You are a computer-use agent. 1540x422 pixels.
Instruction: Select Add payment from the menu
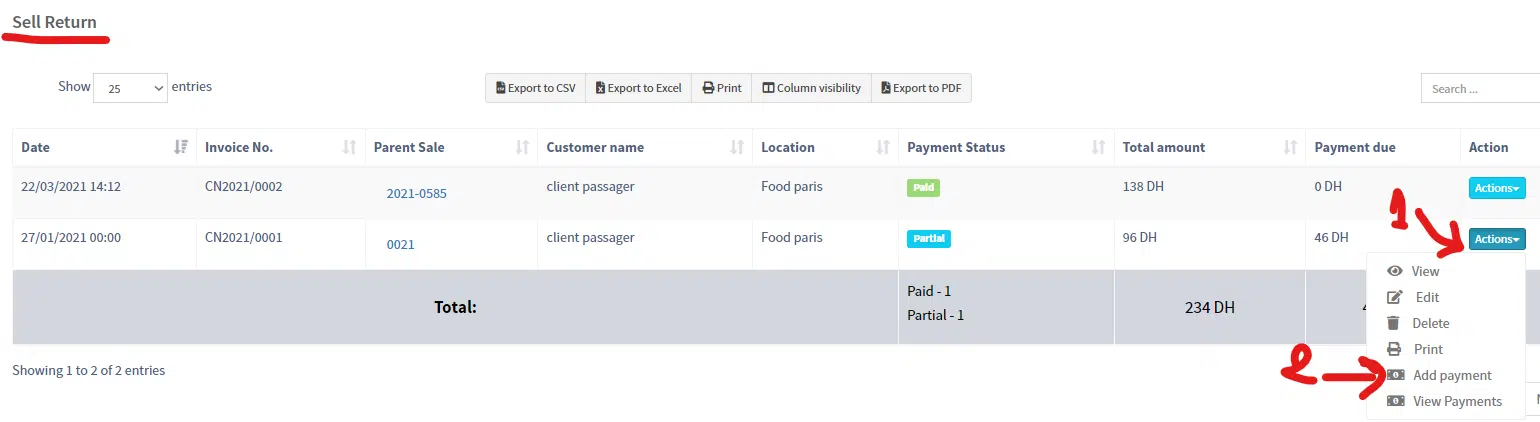tap(1452, 375)
